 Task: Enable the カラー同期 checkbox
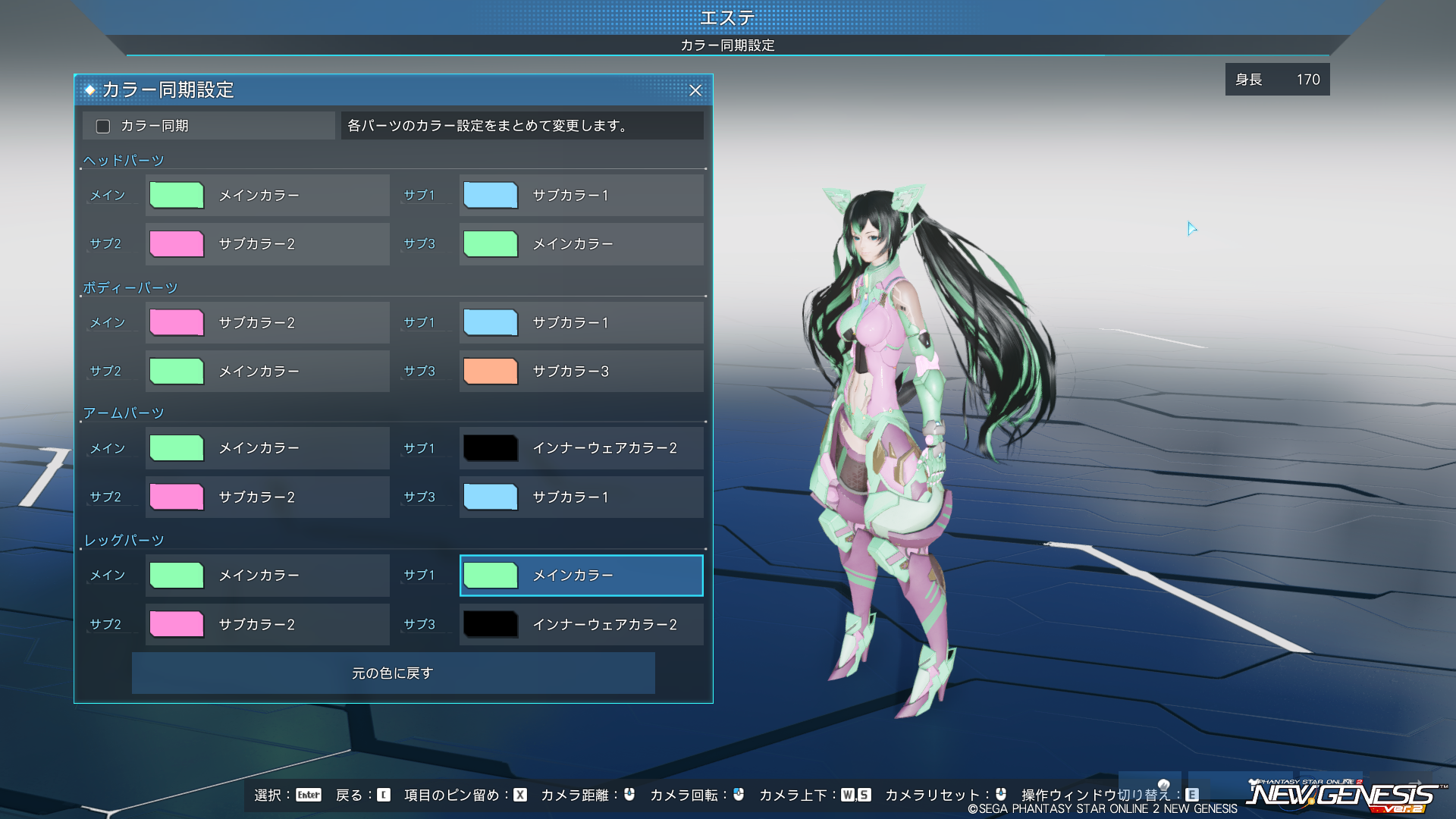click(x=103, y=127)
